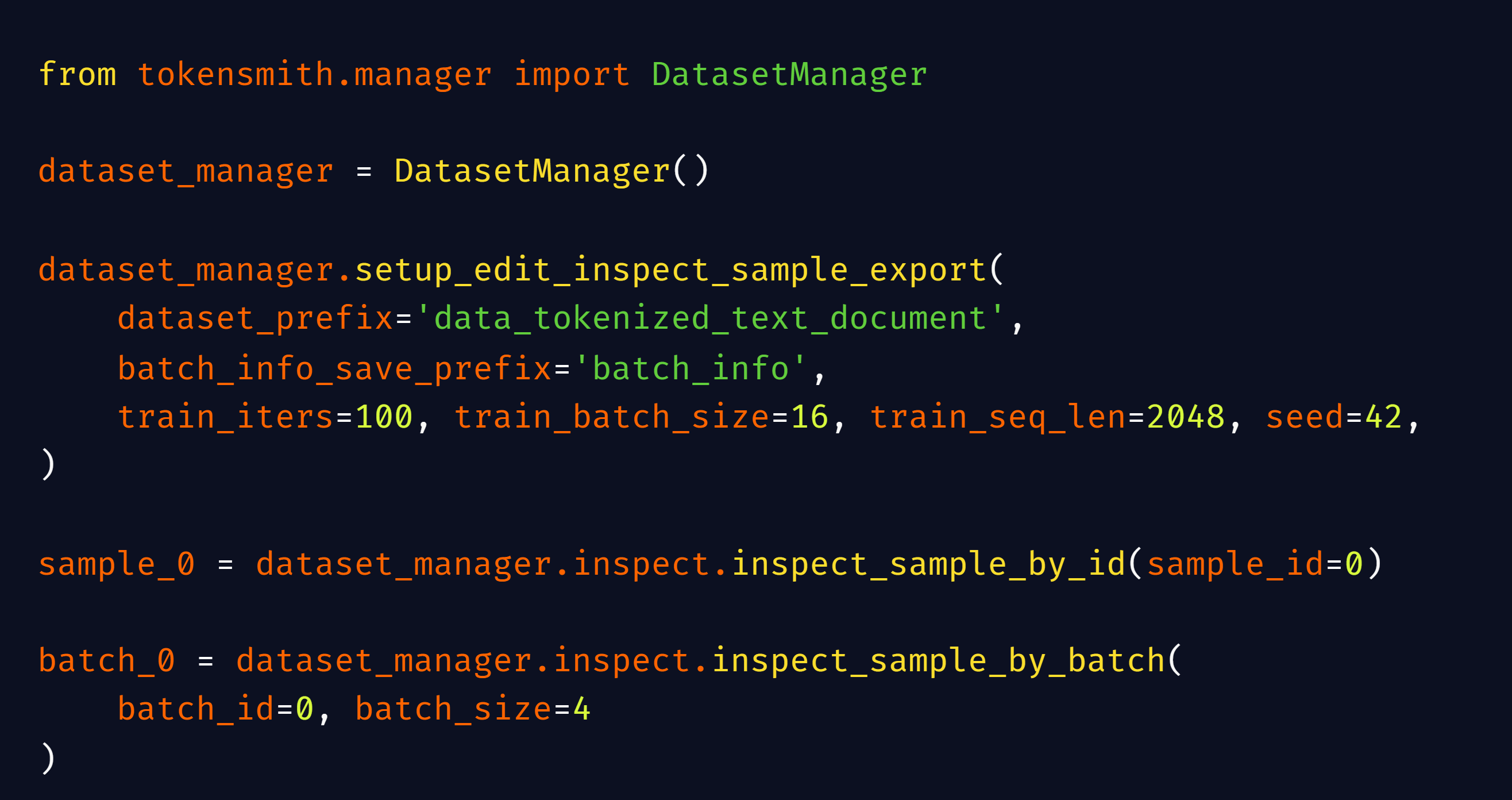1512x800 pixels.
Task: Click the dataset_prefix parameter name
Action: (255, 318)
